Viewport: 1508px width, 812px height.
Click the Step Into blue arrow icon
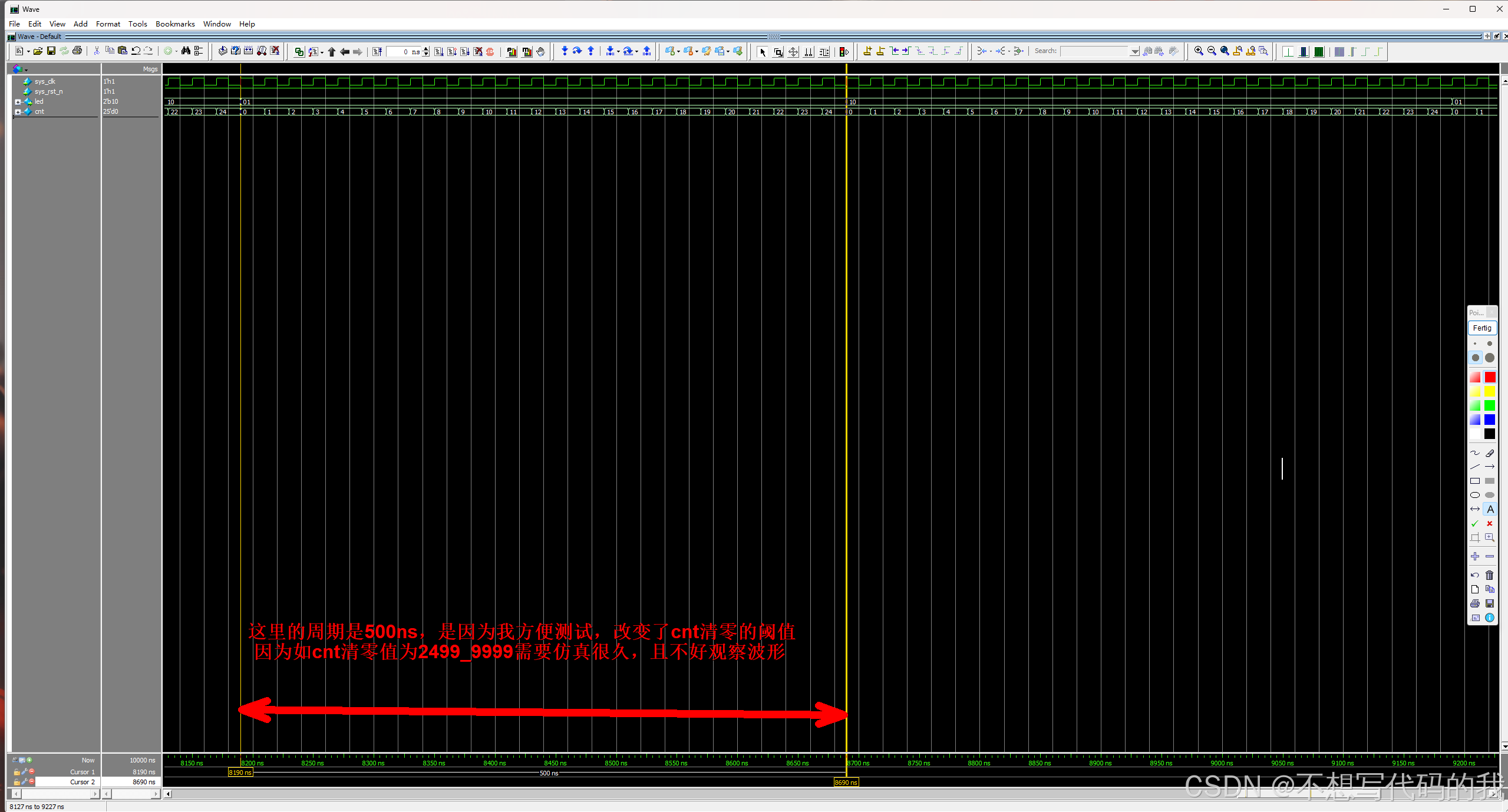(565, 51)
